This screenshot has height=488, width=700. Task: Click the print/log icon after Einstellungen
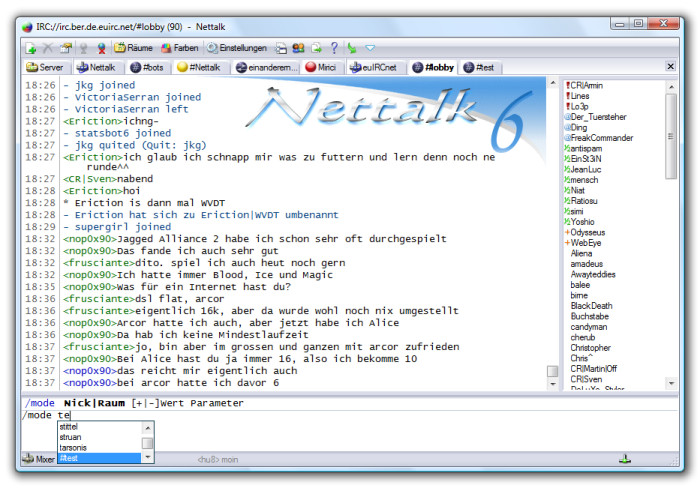(x=281, y=48)
